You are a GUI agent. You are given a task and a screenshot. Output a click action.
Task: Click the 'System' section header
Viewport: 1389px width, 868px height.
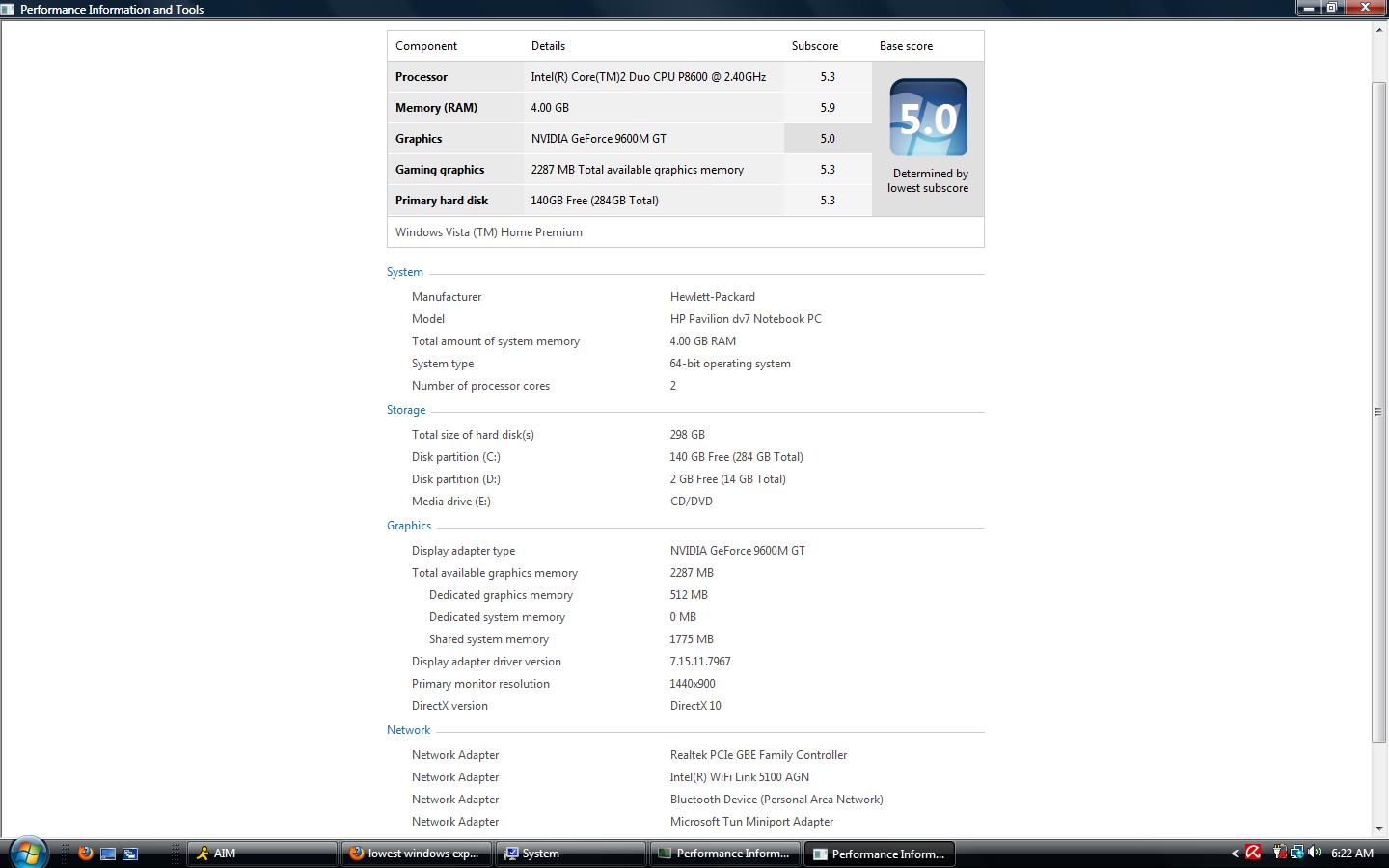[x=405, y=272]
